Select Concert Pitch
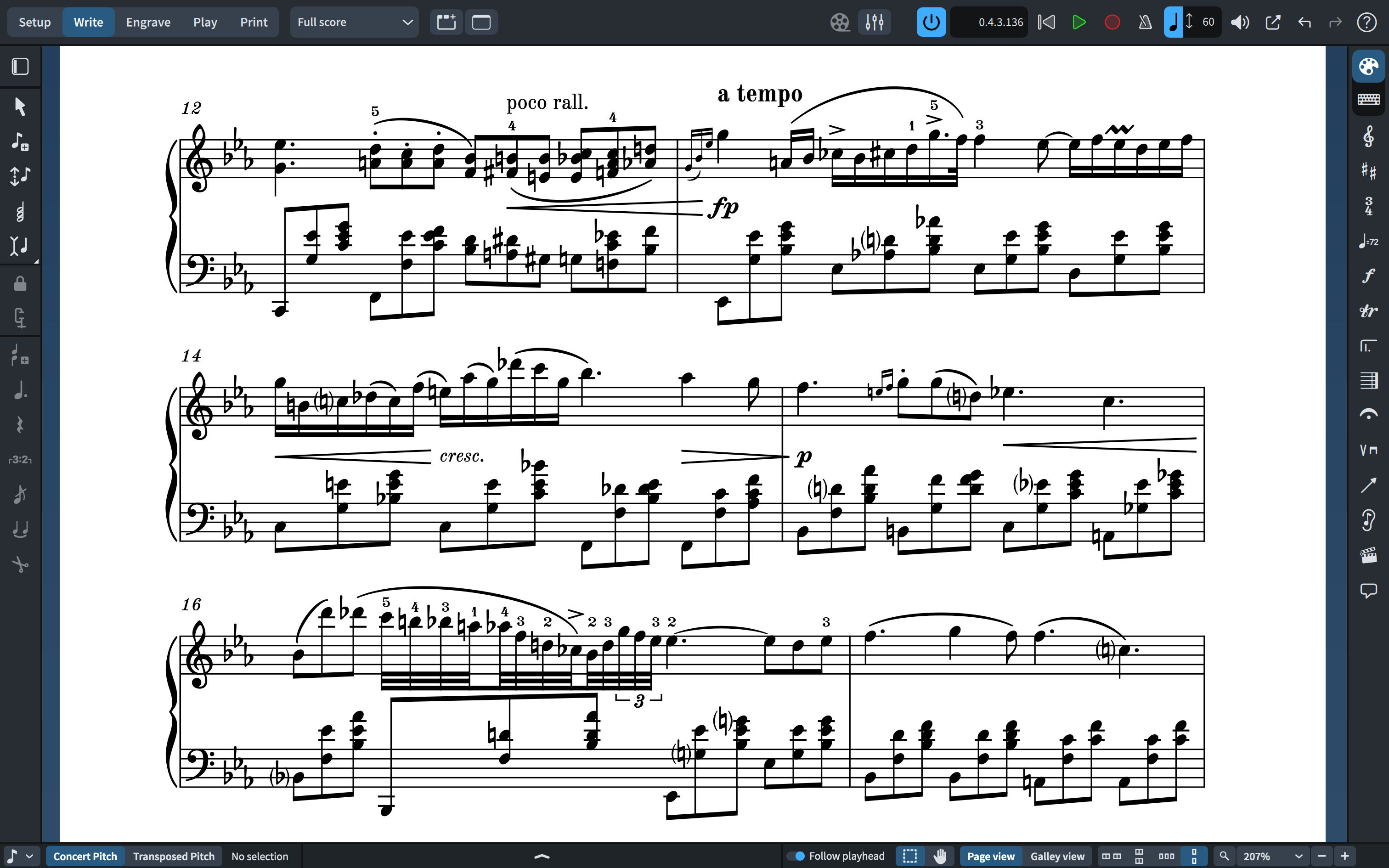1389x868 pixels. [x=85, y=856]
